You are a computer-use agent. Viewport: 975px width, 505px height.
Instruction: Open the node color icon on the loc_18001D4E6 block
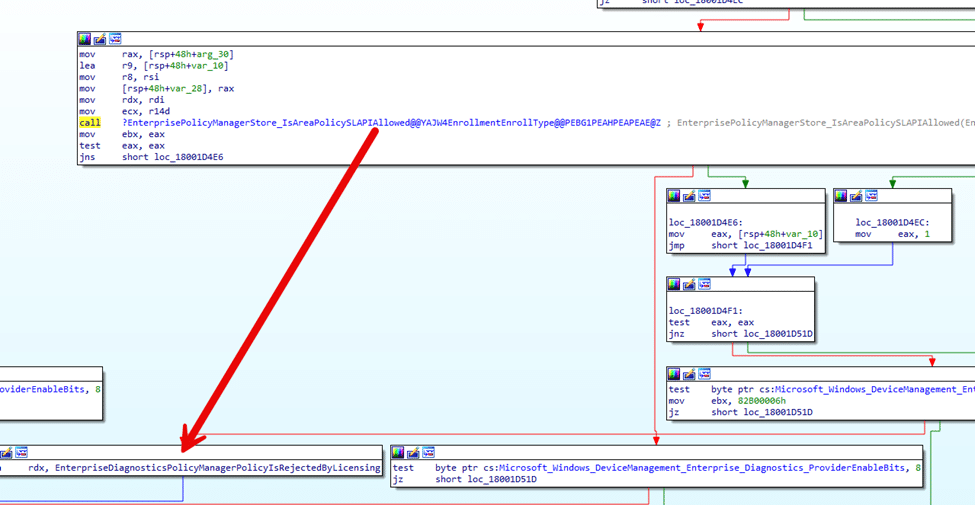tap(674, 196)
